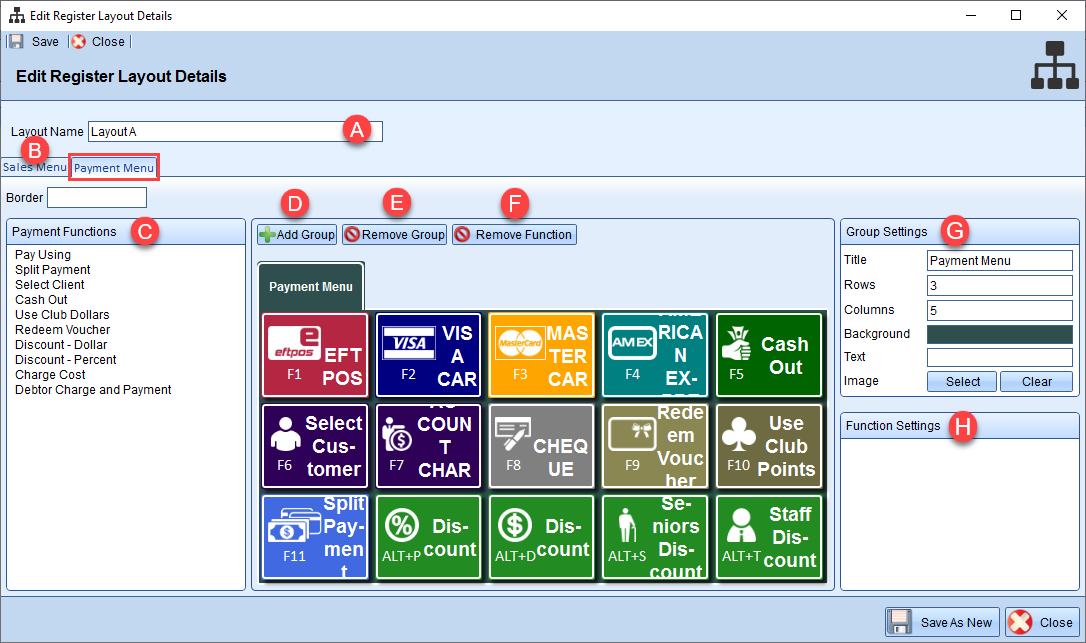The width and height of the screenshot is (1086, 643).
Task: Click the Remove Function button
Action: click(x=515, y=235)
